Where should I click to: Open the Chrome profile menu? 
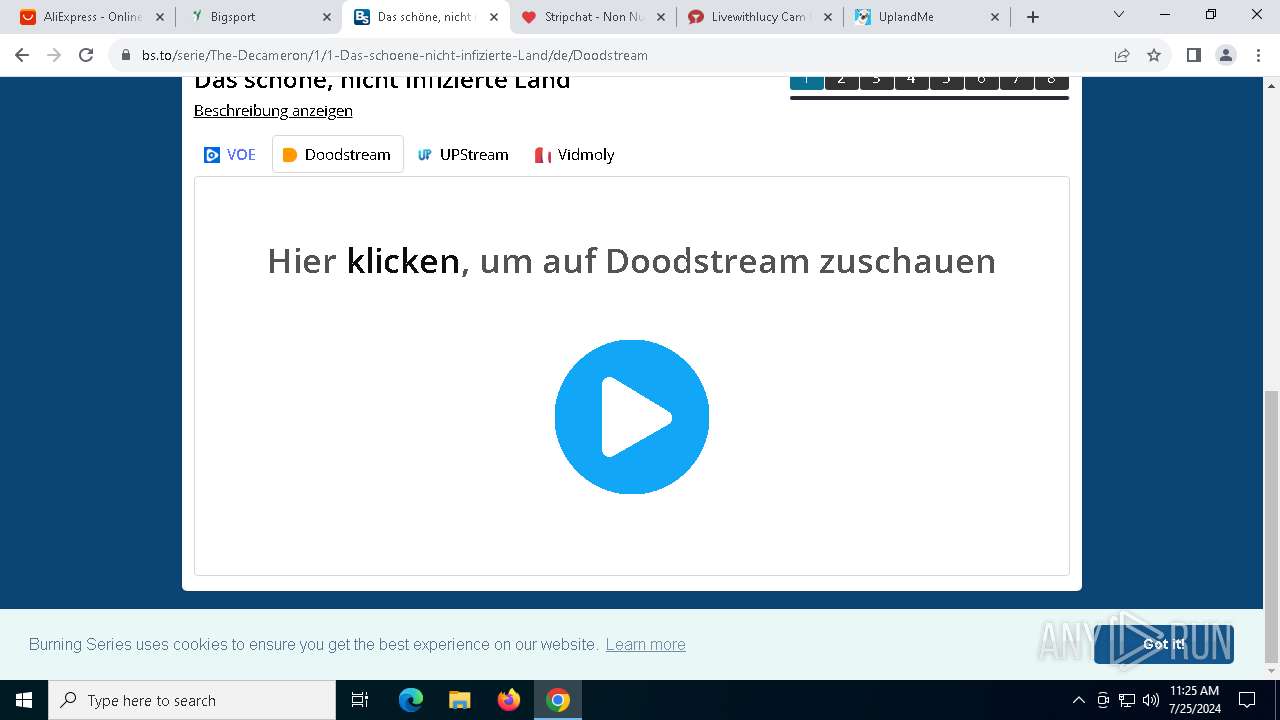1226,55
